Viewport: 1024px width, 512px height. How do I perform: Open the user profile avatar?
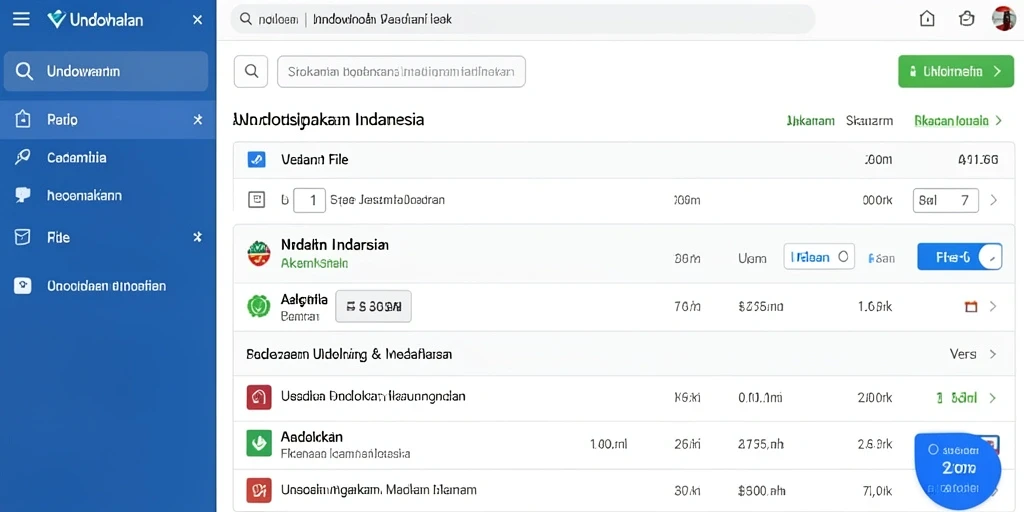[x=1003, y=18]
